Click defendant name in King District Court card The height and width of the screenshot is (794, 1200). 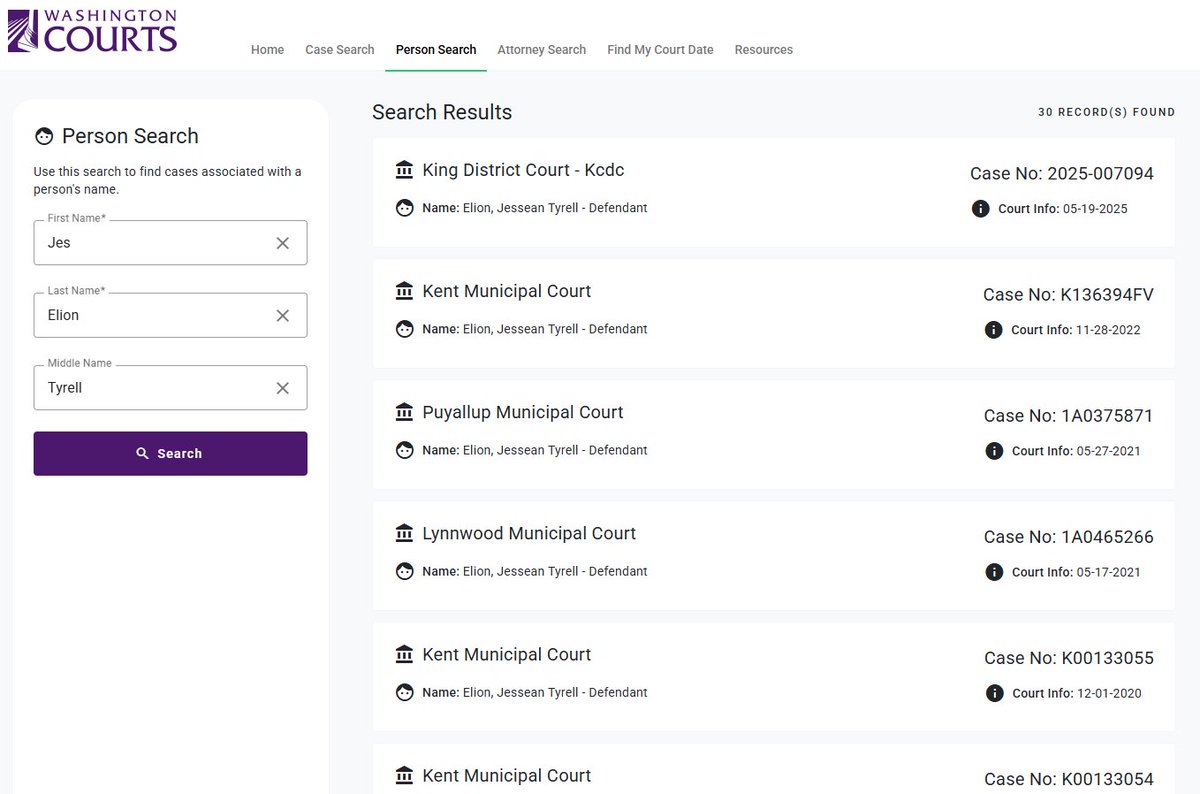click(x=555, y=208)
